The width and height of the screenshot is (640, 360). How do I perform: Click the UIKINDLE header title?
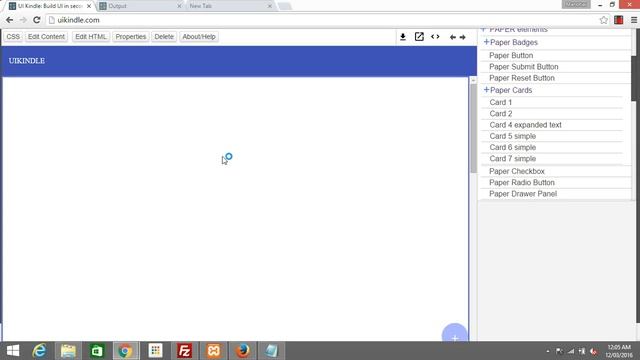point(27,61)
